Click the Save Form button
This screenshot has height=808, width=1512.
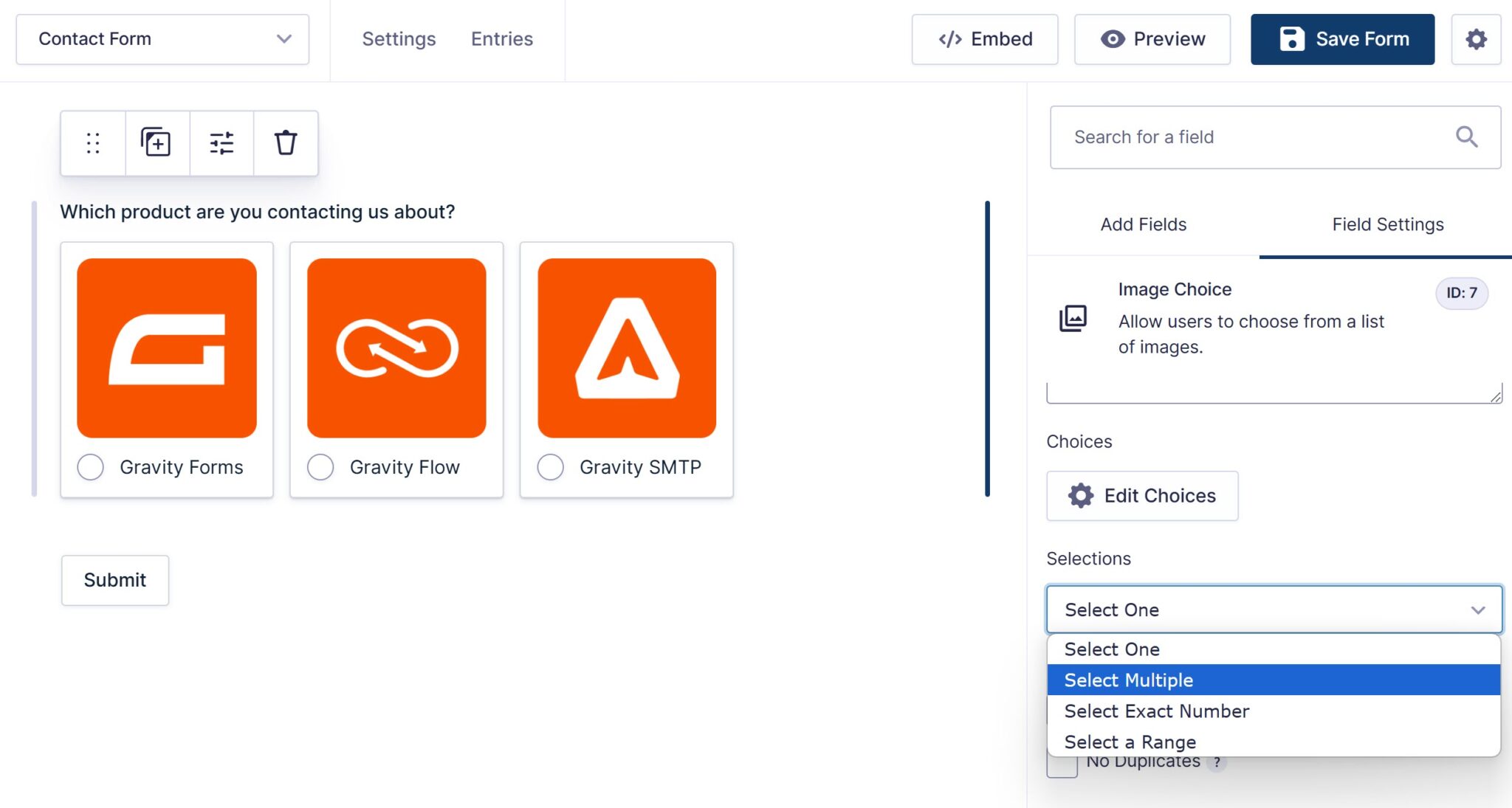click(1342, 39)
